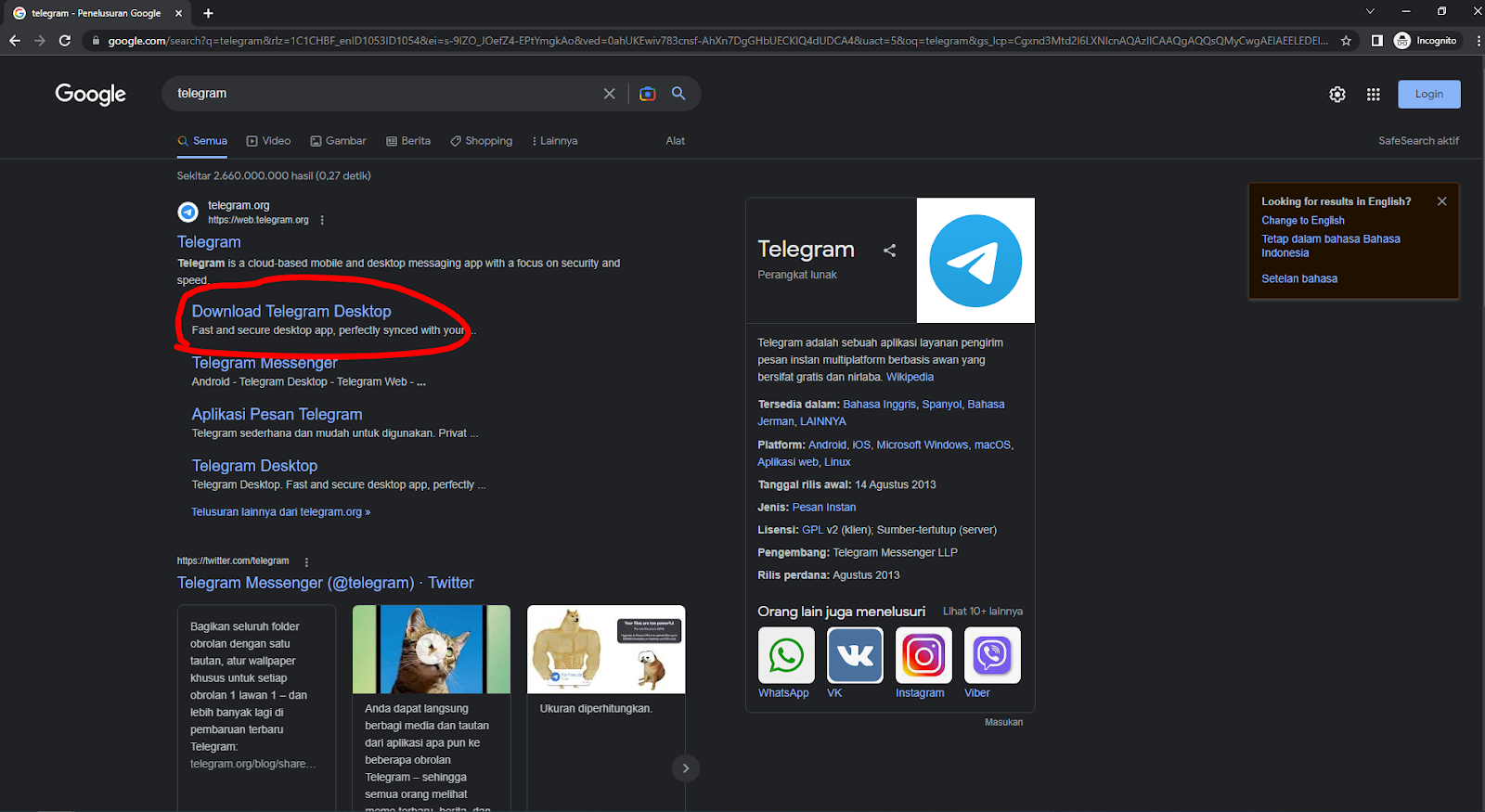Open the doge meme tweet image

(606, 650)
